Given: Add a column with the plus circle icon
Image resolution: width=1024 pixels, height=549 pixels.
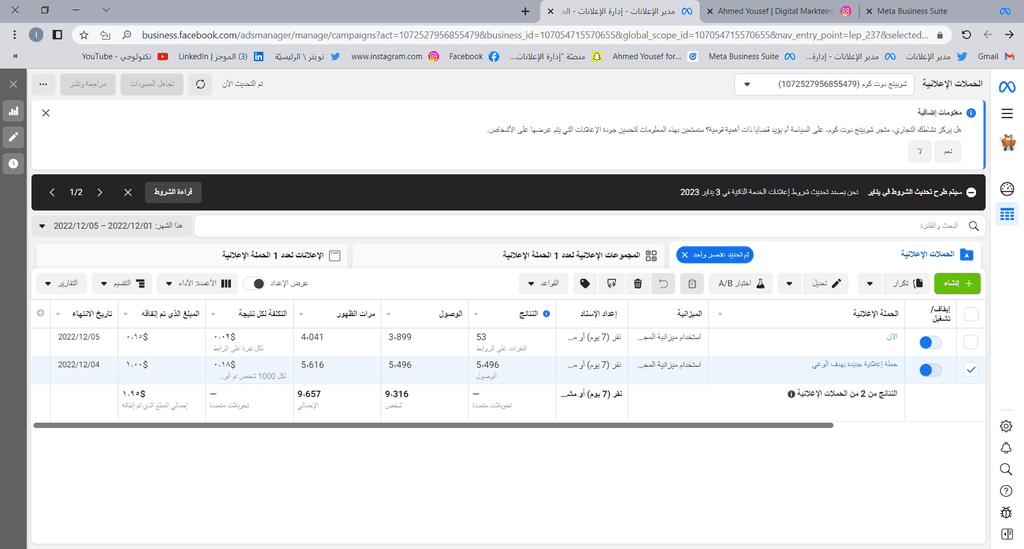Looking at the screenshot, I should (40, 313).
